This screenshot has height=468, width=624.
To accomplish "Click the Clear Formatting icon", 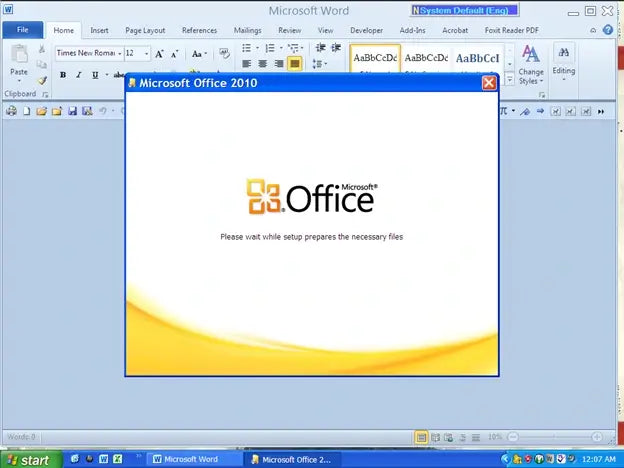I will [224, 54].
